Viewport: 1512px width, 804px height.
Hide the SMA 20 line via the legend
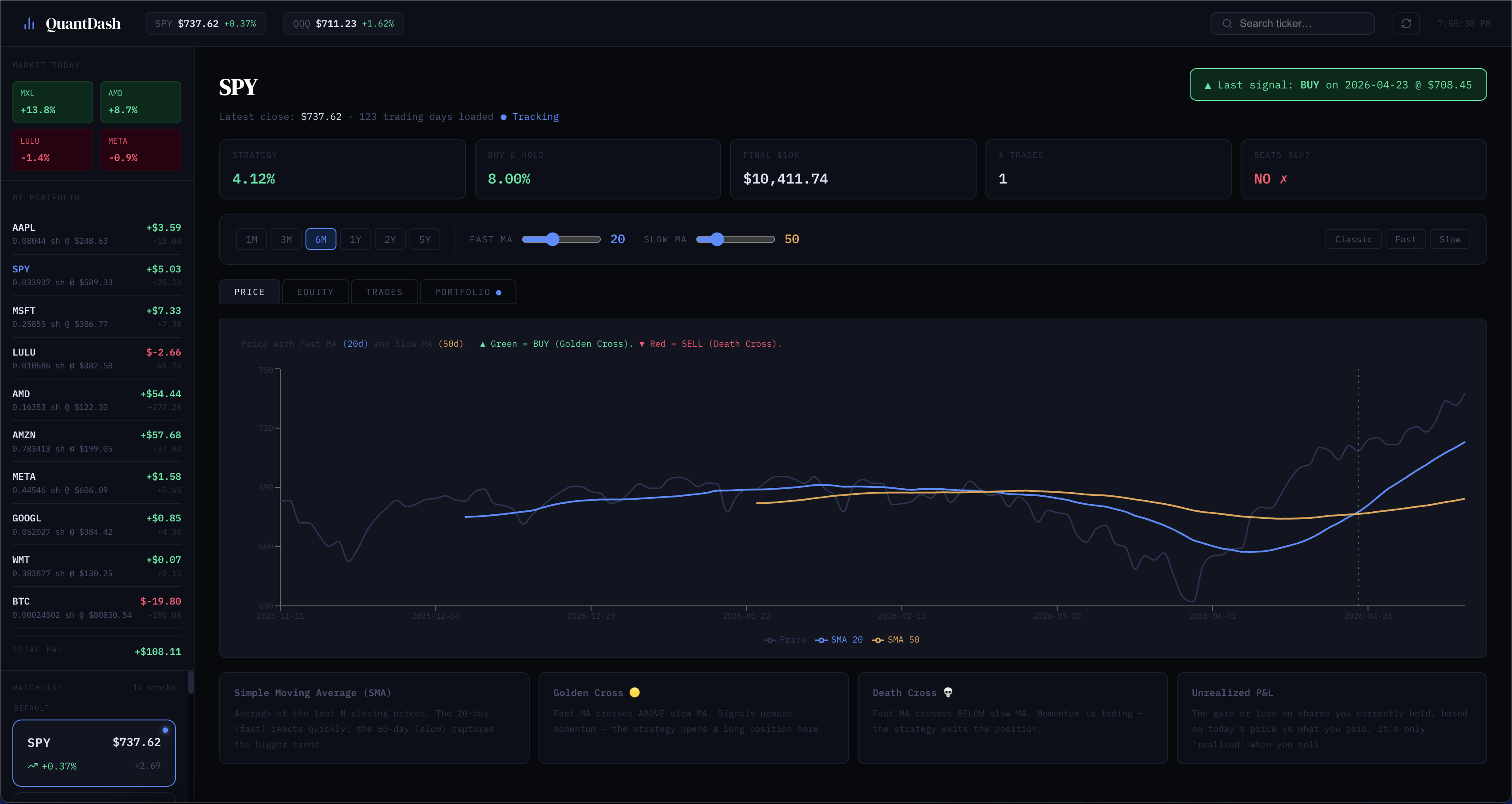(839, 639)
